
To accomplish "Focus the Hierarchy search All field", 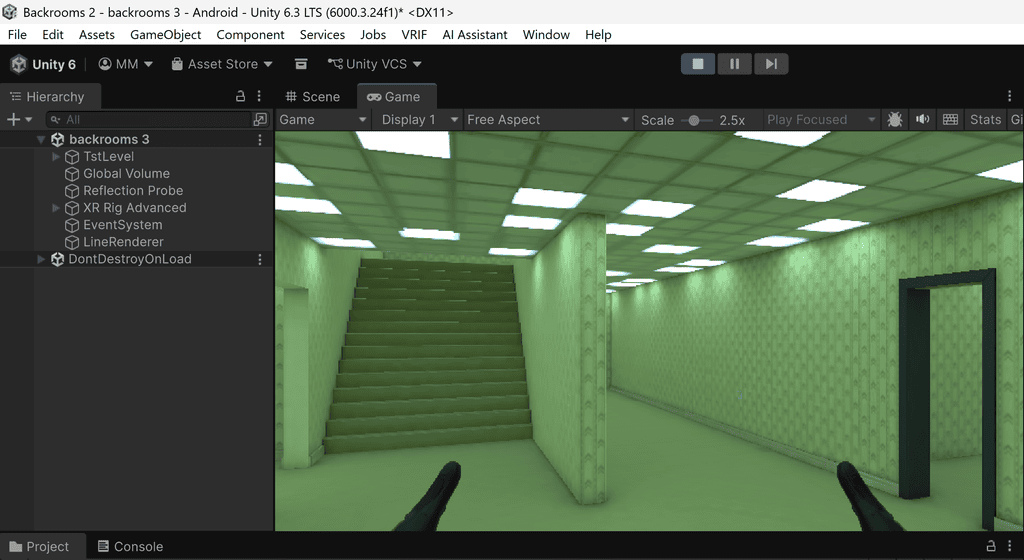I will tap(149, 119).
